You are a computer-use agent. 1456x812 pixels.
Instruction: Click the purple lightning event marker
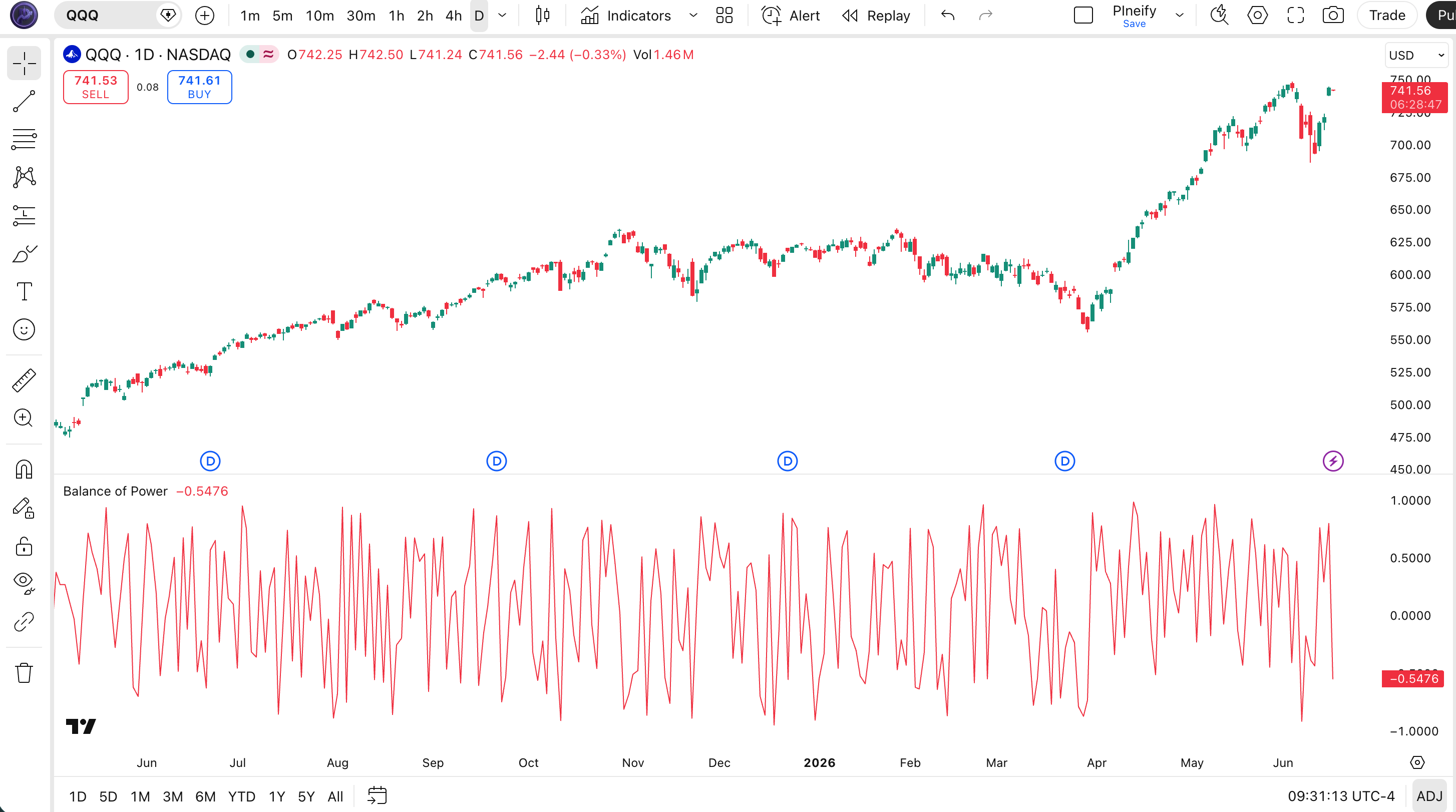pyautogui.click(x=1333, y=461)
